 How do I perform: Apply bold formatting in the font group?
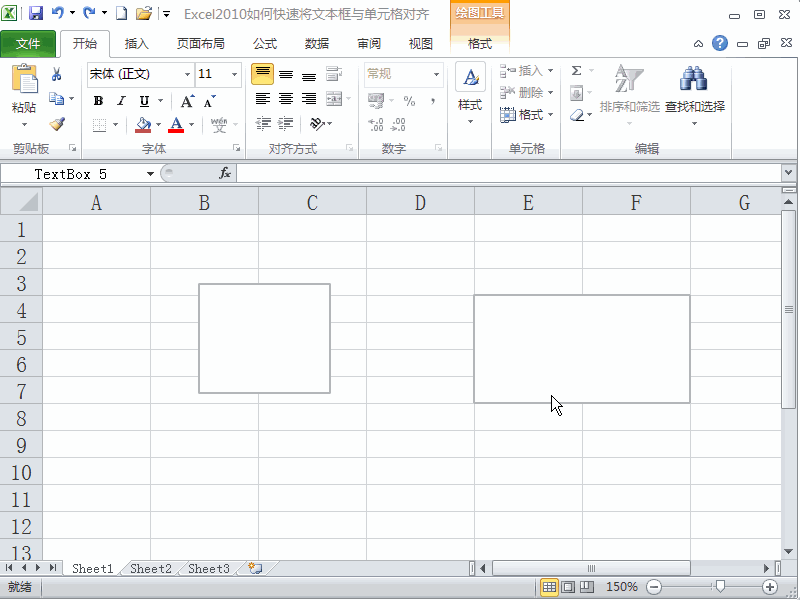(98, 102)
